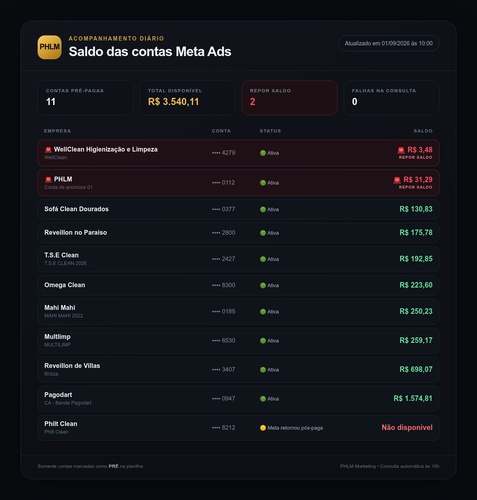Viewport: 477px width, 500px height.
Task: Click the Empresa column header
Action: pos(57,131)
